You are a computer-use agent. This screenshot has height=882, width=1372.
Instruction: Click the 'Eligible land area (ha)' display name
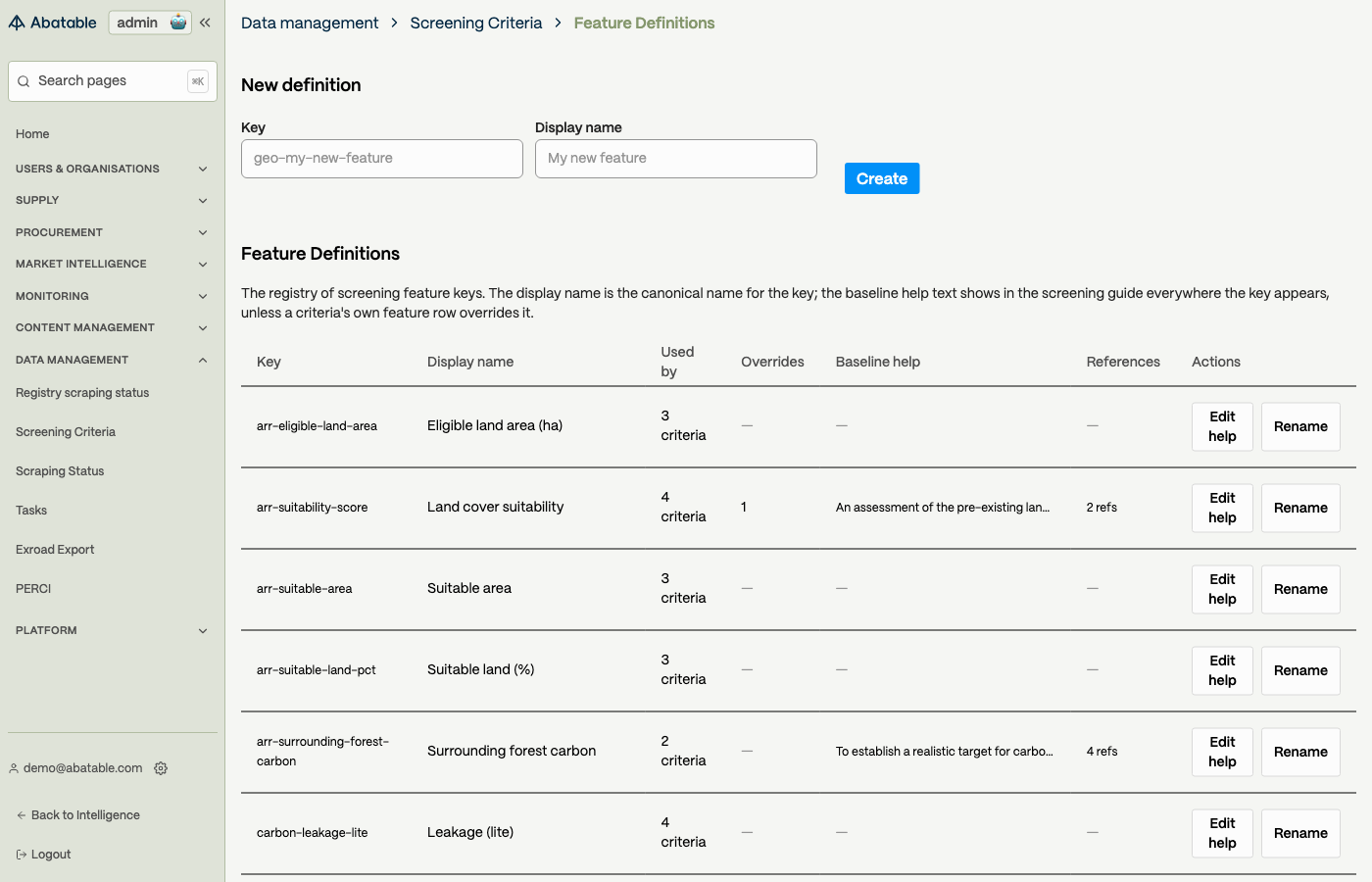495,425
